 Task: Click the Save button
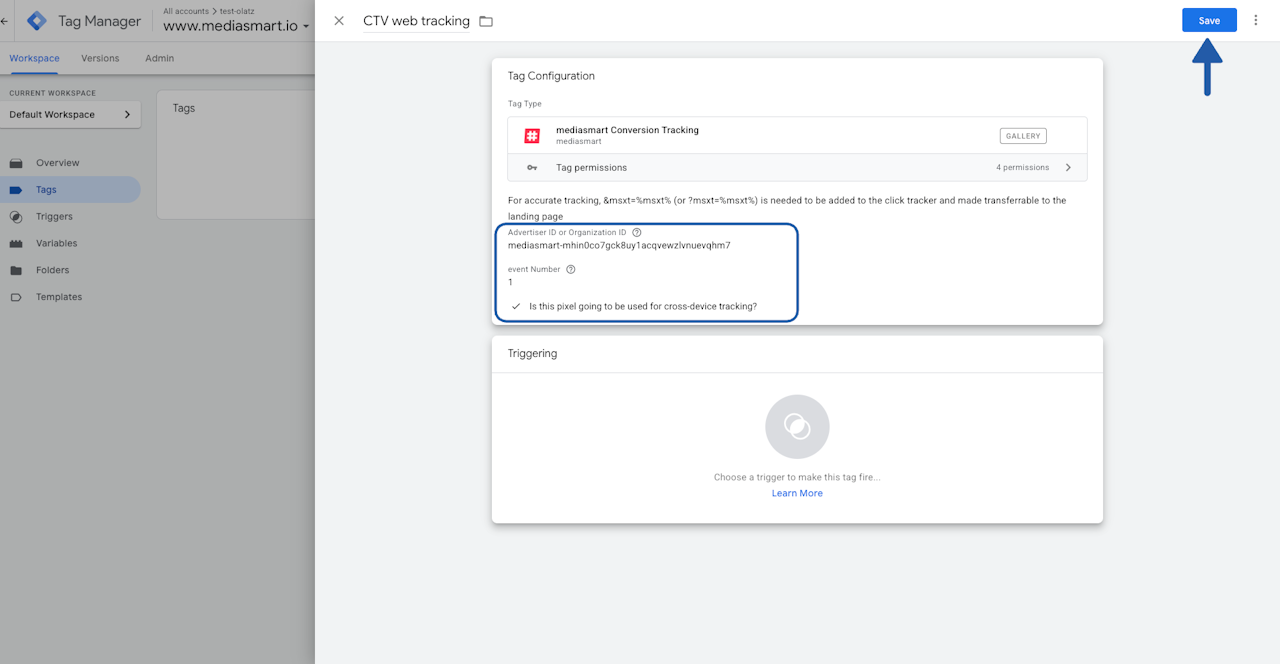point(1208,21)
